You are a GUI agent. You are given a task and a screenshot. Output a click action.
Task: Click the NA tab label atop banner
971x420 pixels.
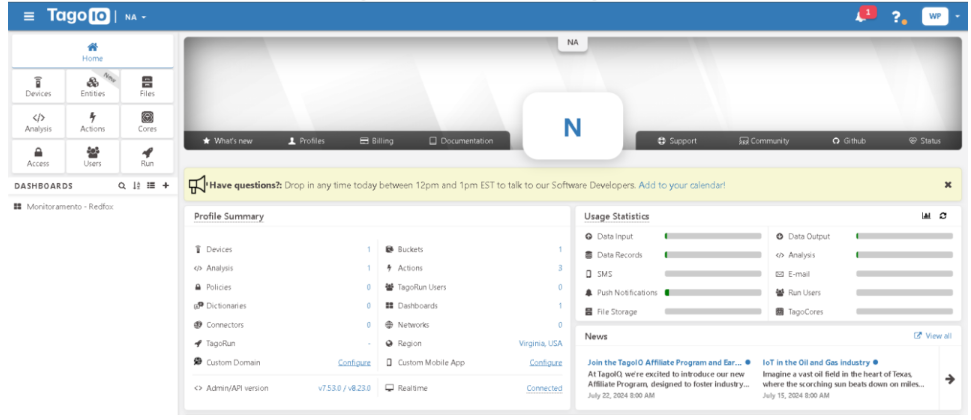point(573,43)
